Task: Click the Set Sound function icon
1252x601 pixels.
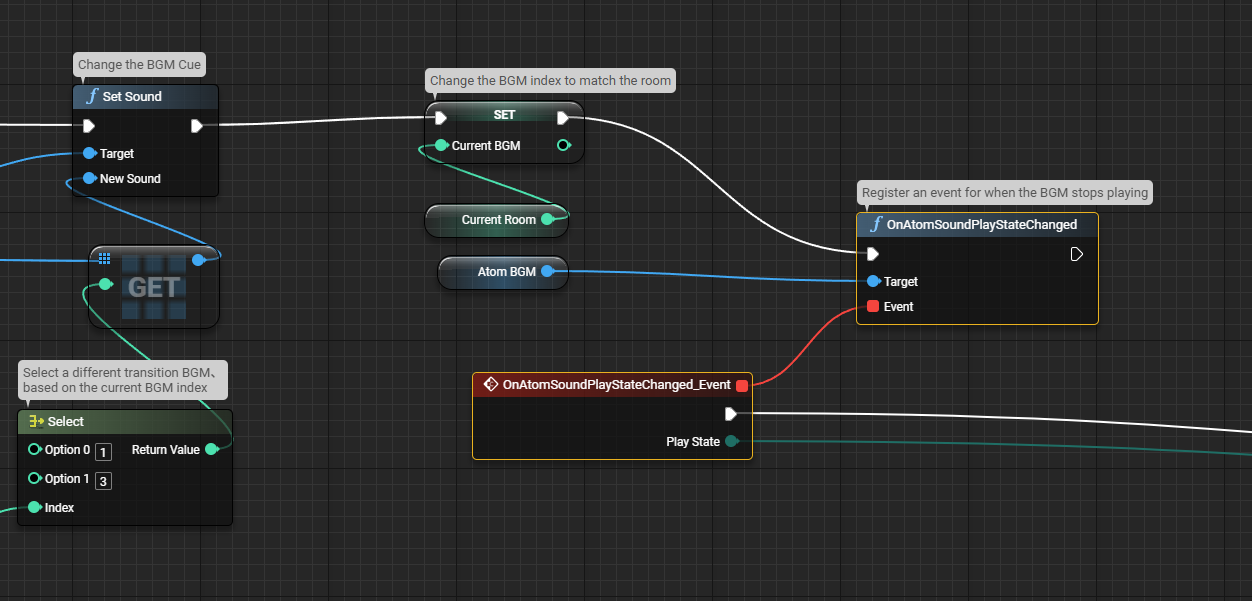Action: click(x=92, y=97)
